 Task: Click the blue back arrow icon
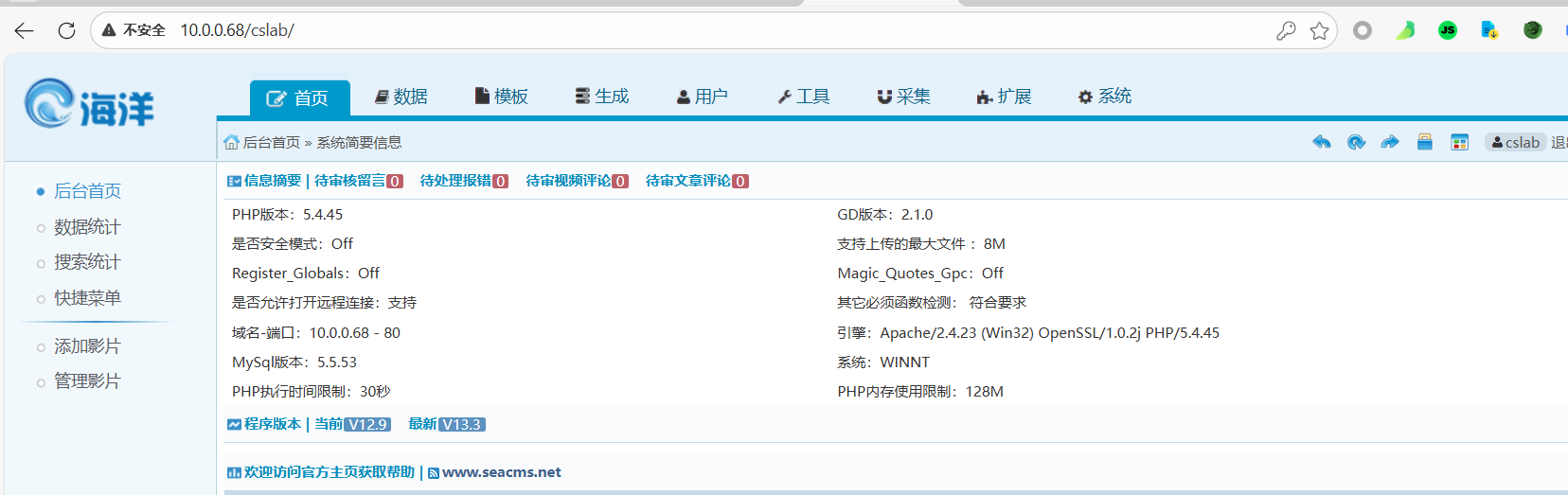(x=1321, y=142)
